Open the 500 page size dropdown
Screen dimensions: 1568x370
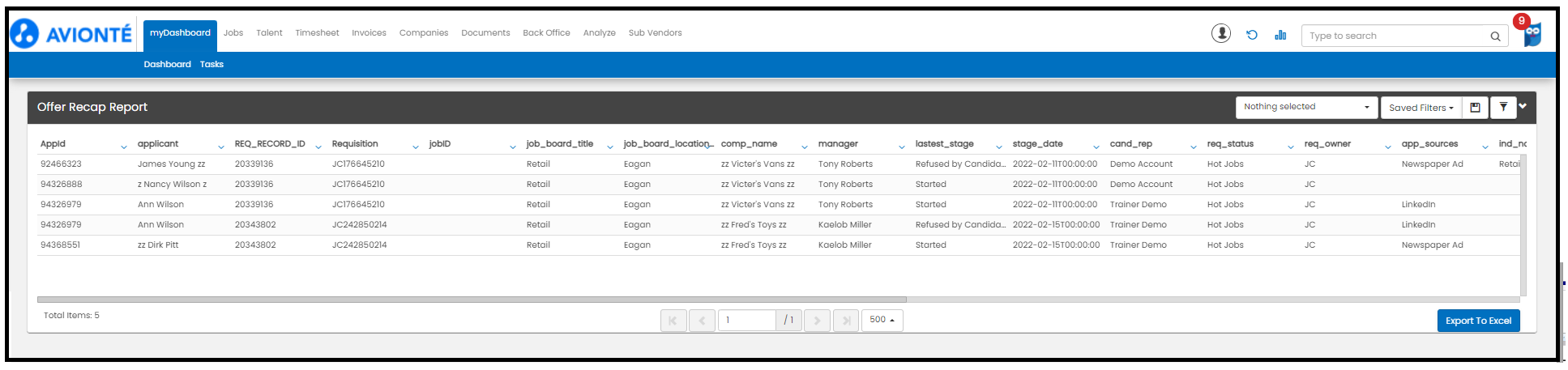882,320
